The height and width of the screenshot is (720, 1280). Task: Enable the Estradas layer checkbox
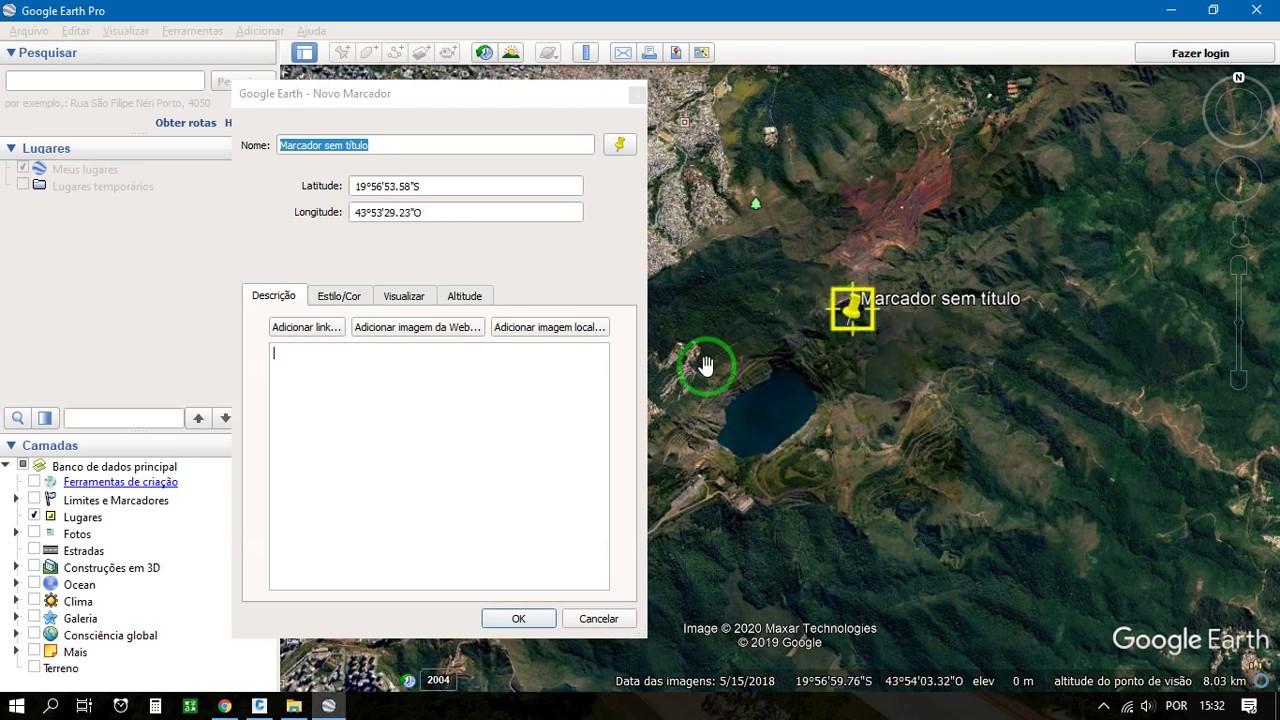[34, 550]
